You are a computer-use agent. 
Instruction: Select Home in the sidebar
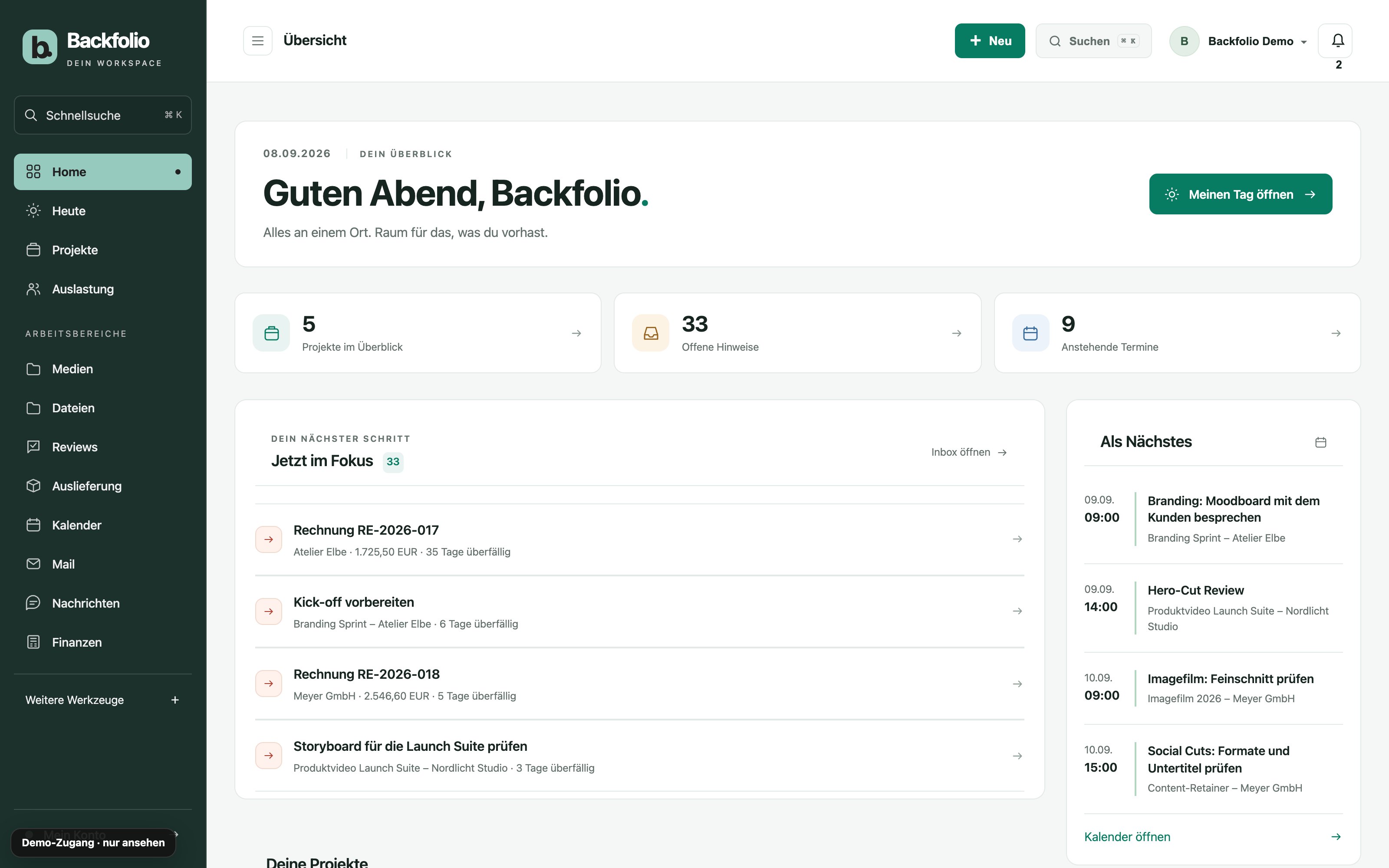pos(103,172)
